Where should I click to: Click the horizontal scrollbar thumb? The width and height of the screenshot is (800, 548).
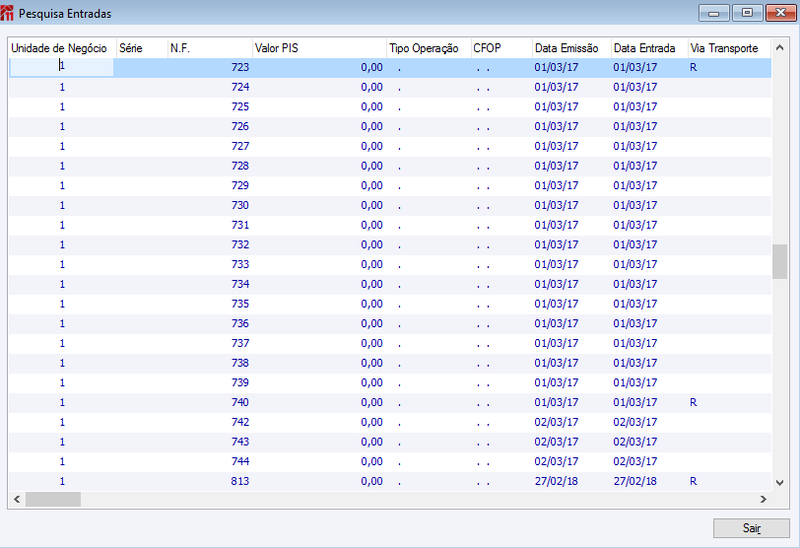[53, 499]
